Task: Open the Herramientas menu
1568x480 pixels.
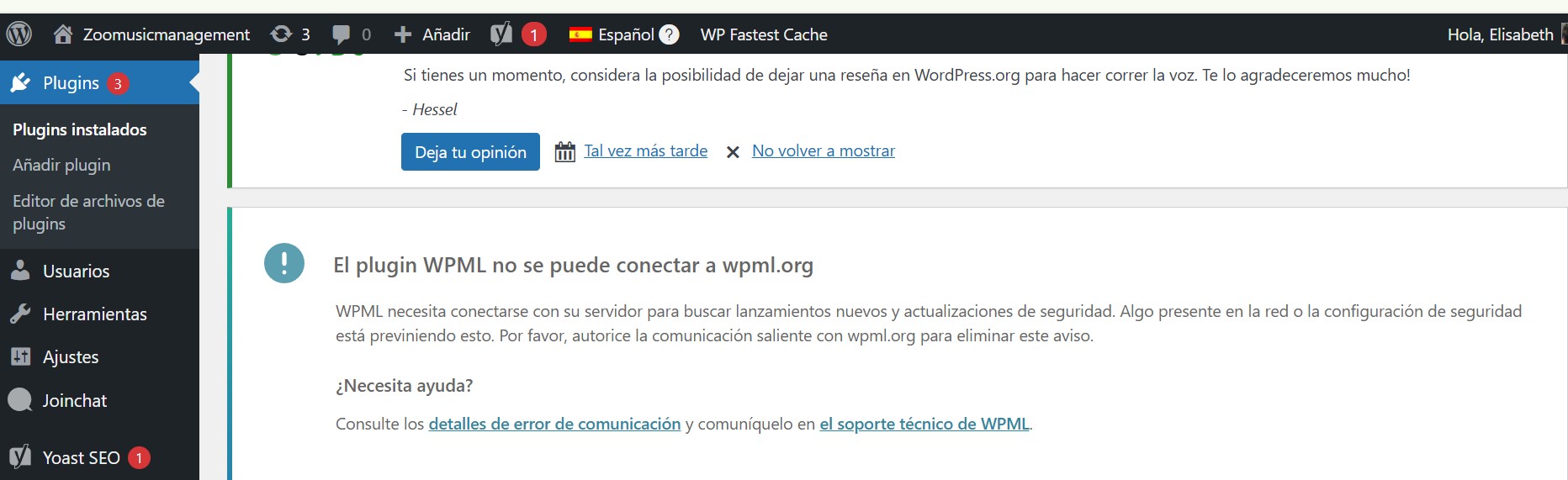Action: tap(94, 314)
